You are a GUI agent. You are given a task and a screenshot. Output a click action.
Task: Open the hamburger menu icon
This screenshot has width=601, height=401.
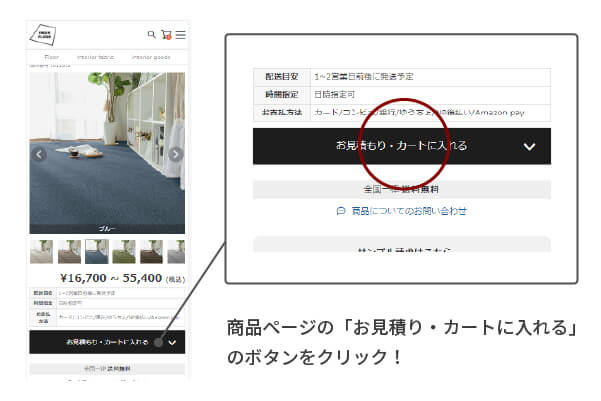pos(180,34)
